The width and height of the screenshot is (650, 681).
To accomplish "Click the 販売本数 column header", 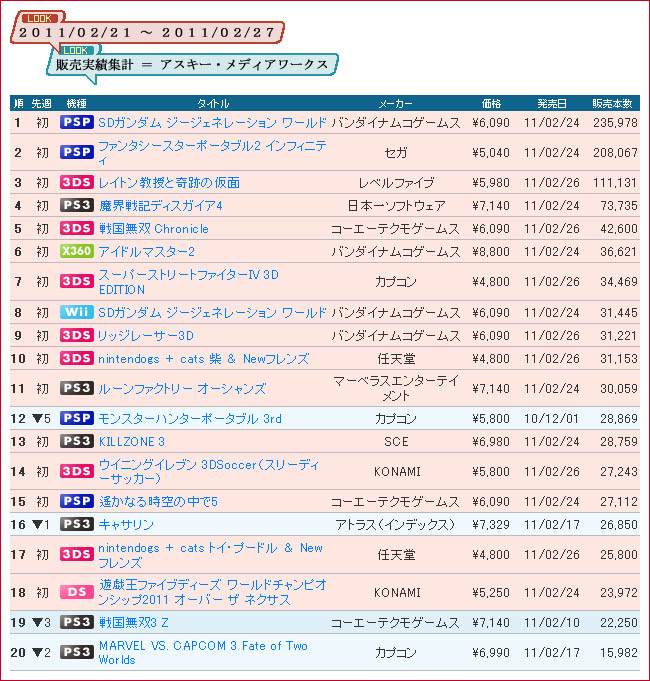I will point(612,104).
